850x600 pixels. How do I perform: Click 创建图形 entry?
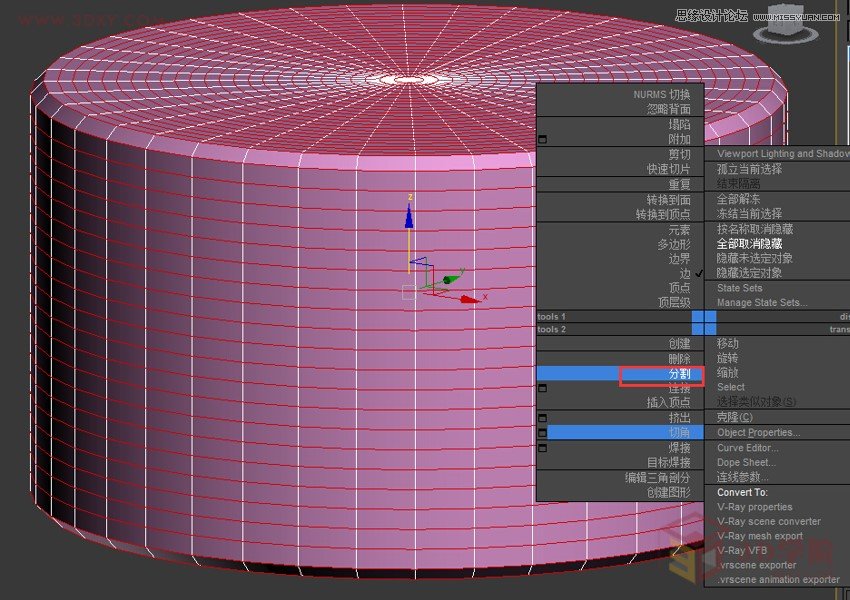click(x=668, y=492)
